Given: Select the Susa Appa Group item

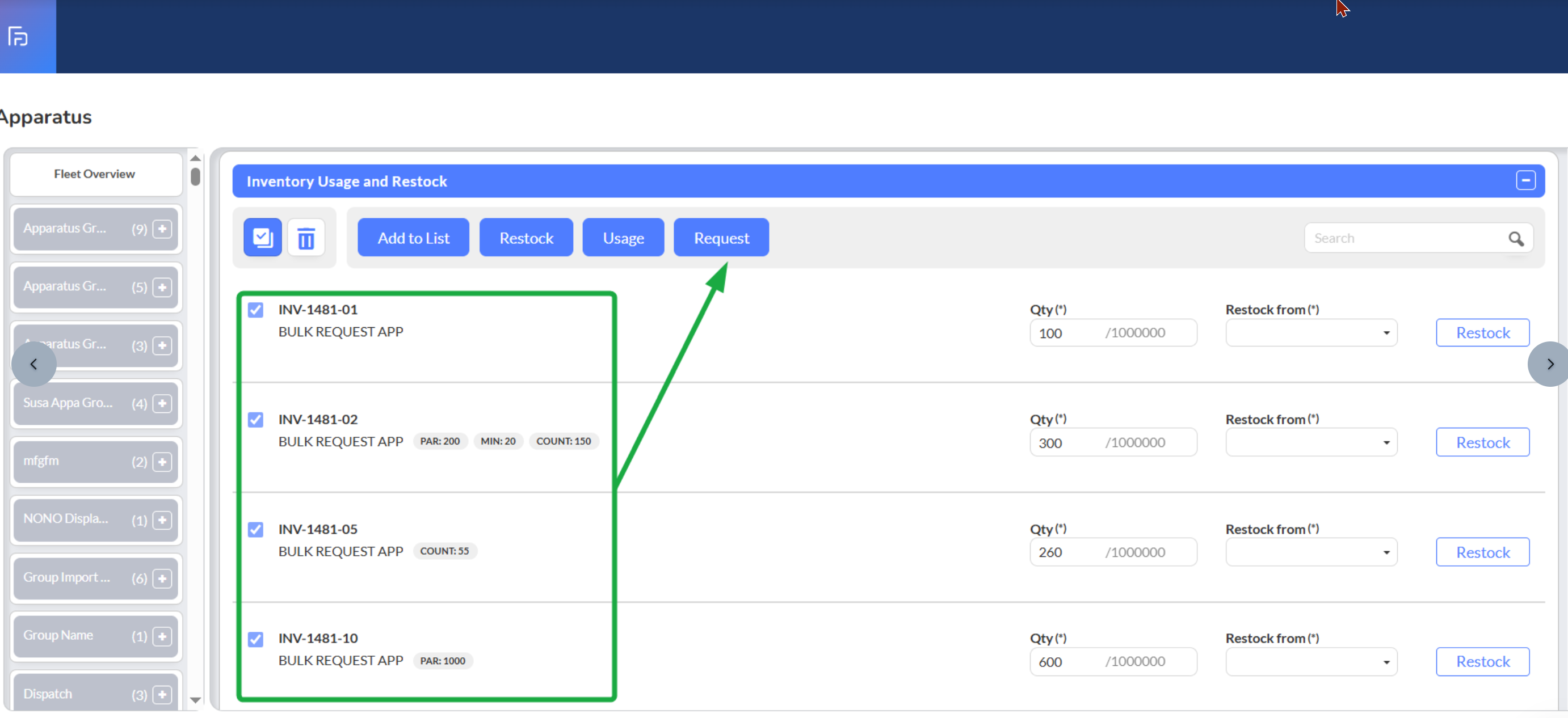Looking at the screenshot, I should 67,403.
